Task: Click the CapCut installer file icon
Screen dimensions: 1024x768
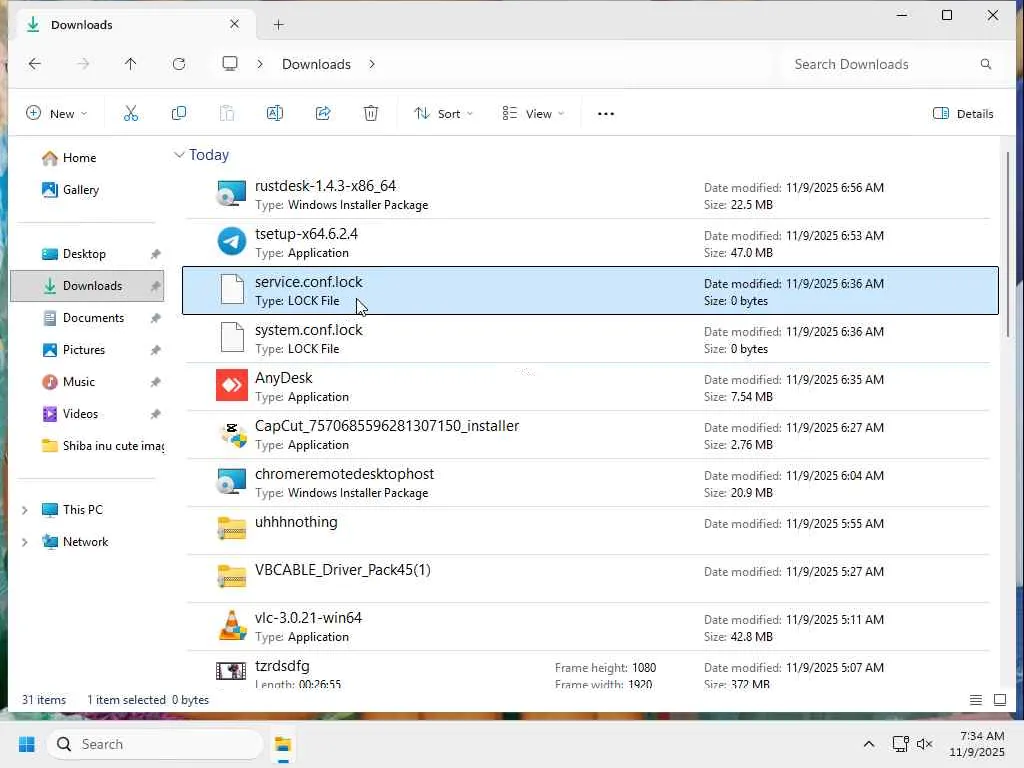Action: (232, 434)
